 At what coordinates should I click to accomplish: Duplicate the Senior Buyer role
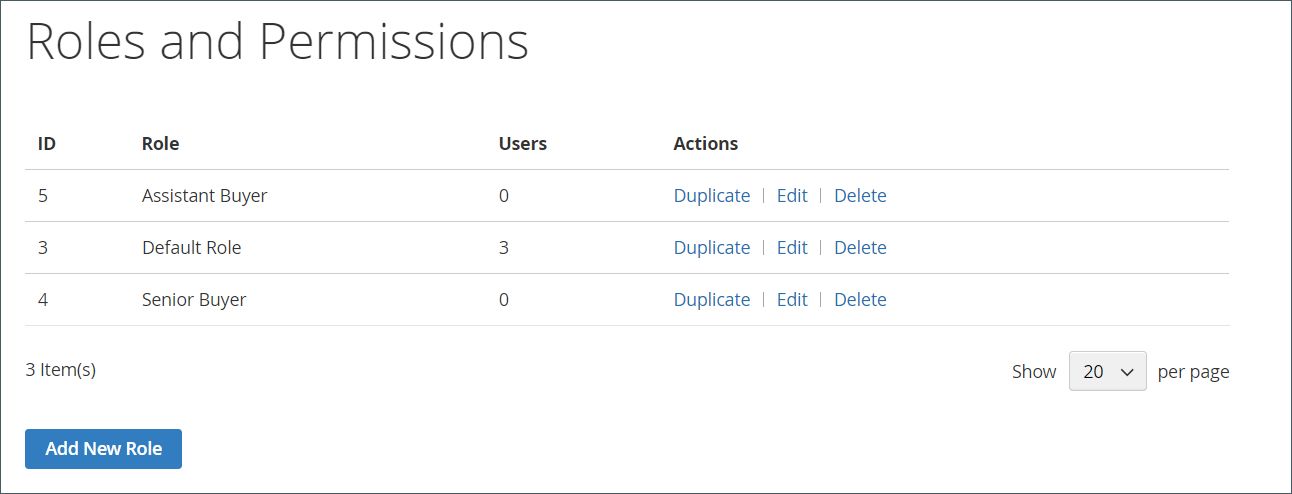pos(711,300)
